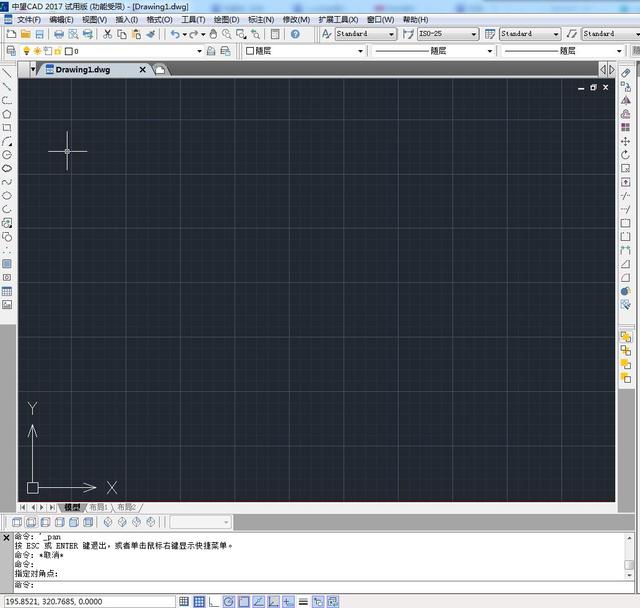The image size is (640, 608).
Task: Click the Match Properties brush icon
Action: [x=151, y=34]
